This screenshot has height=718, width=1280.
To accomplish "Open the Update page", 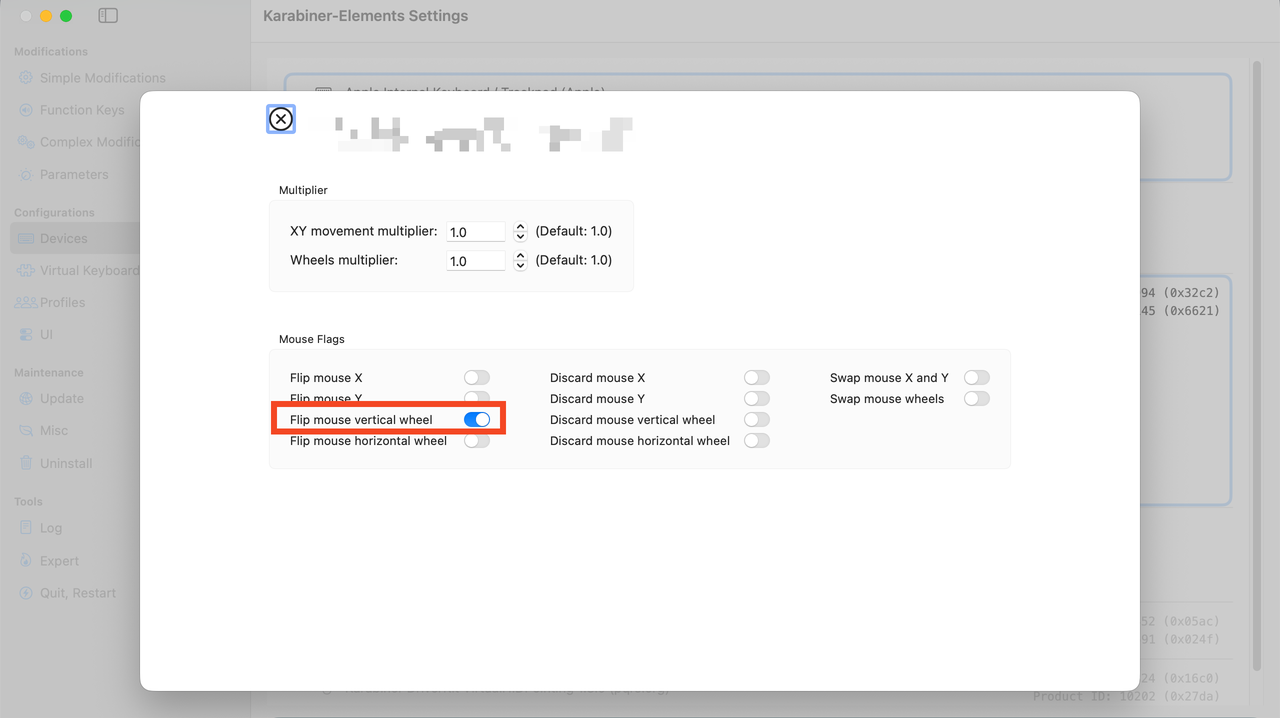I will [61, 398].
